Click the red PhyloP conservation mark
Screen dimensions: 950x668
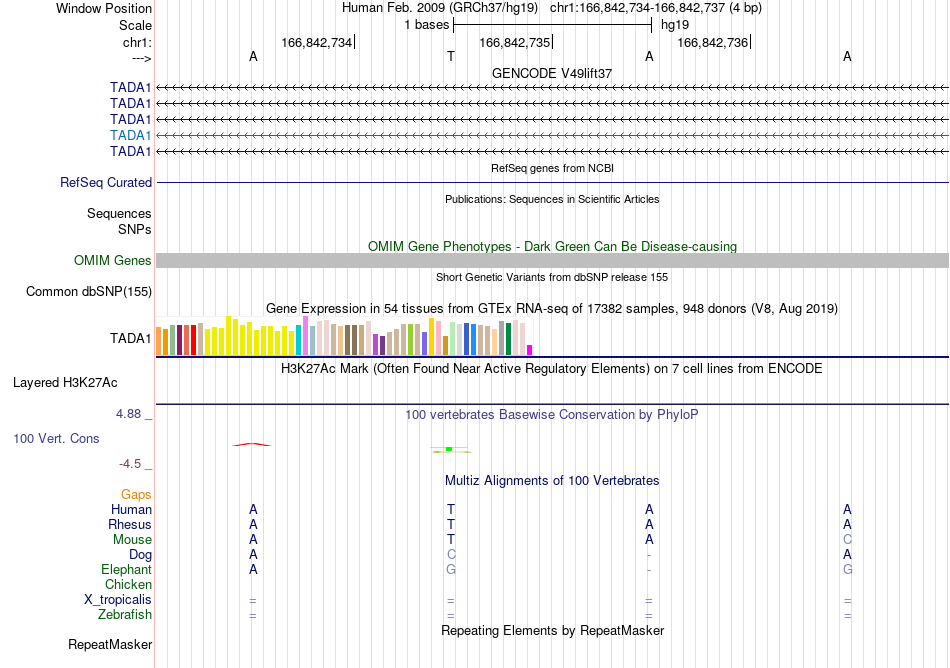click(x=251, y=445)
